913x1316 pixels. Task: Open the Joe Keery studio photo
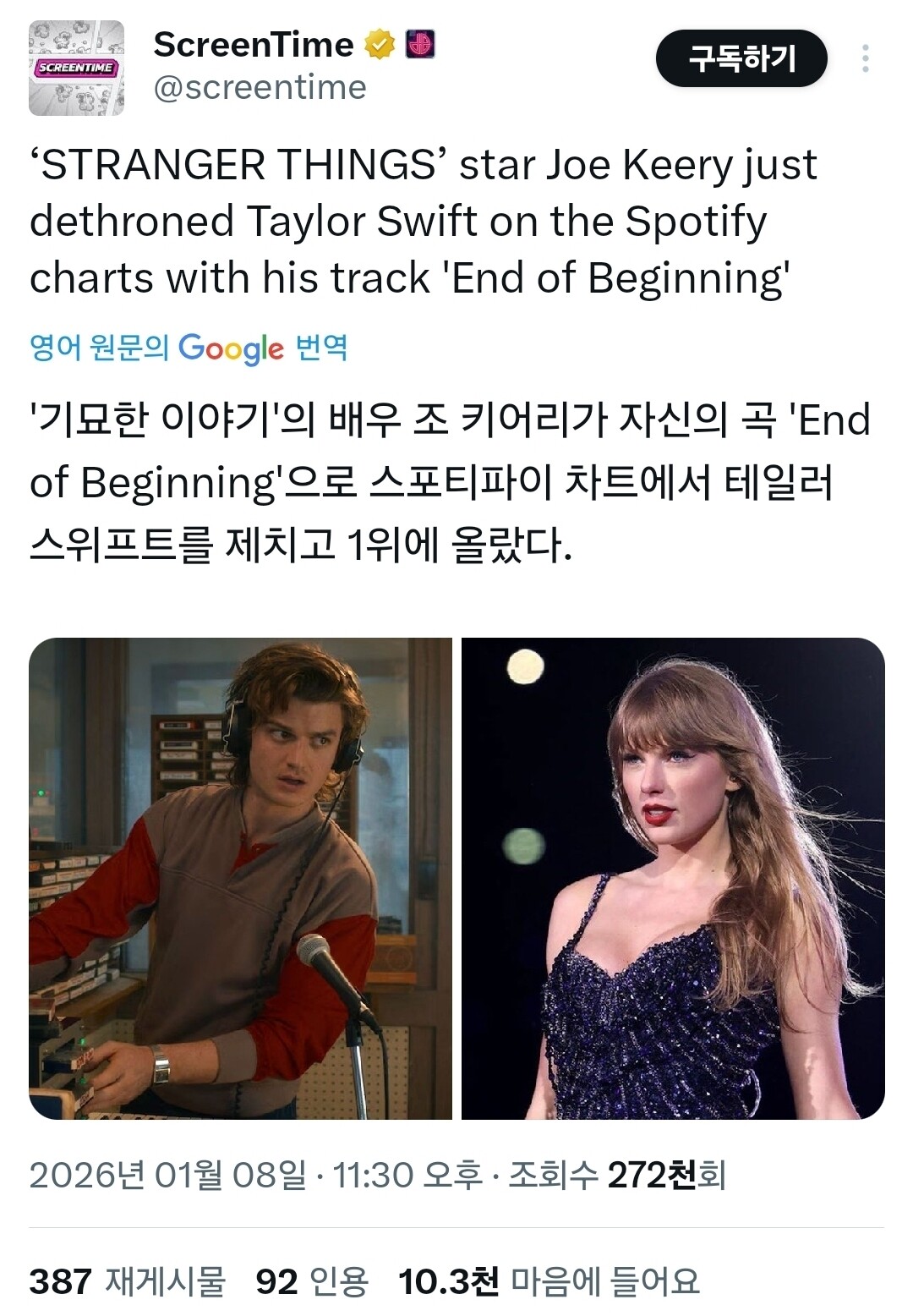[x=241, y=878]
